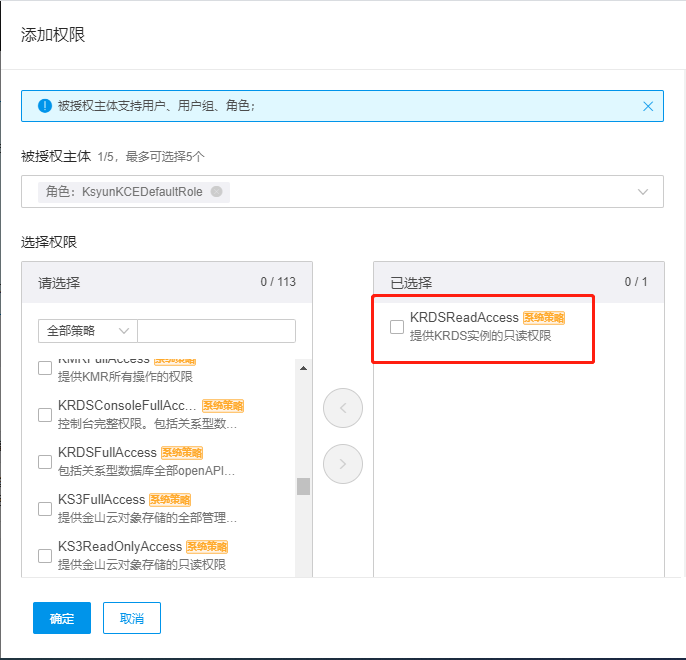Screen dimensions: 686x660
Task: Select the KRDSFullAccess checkbox
Action: point(45,462)
